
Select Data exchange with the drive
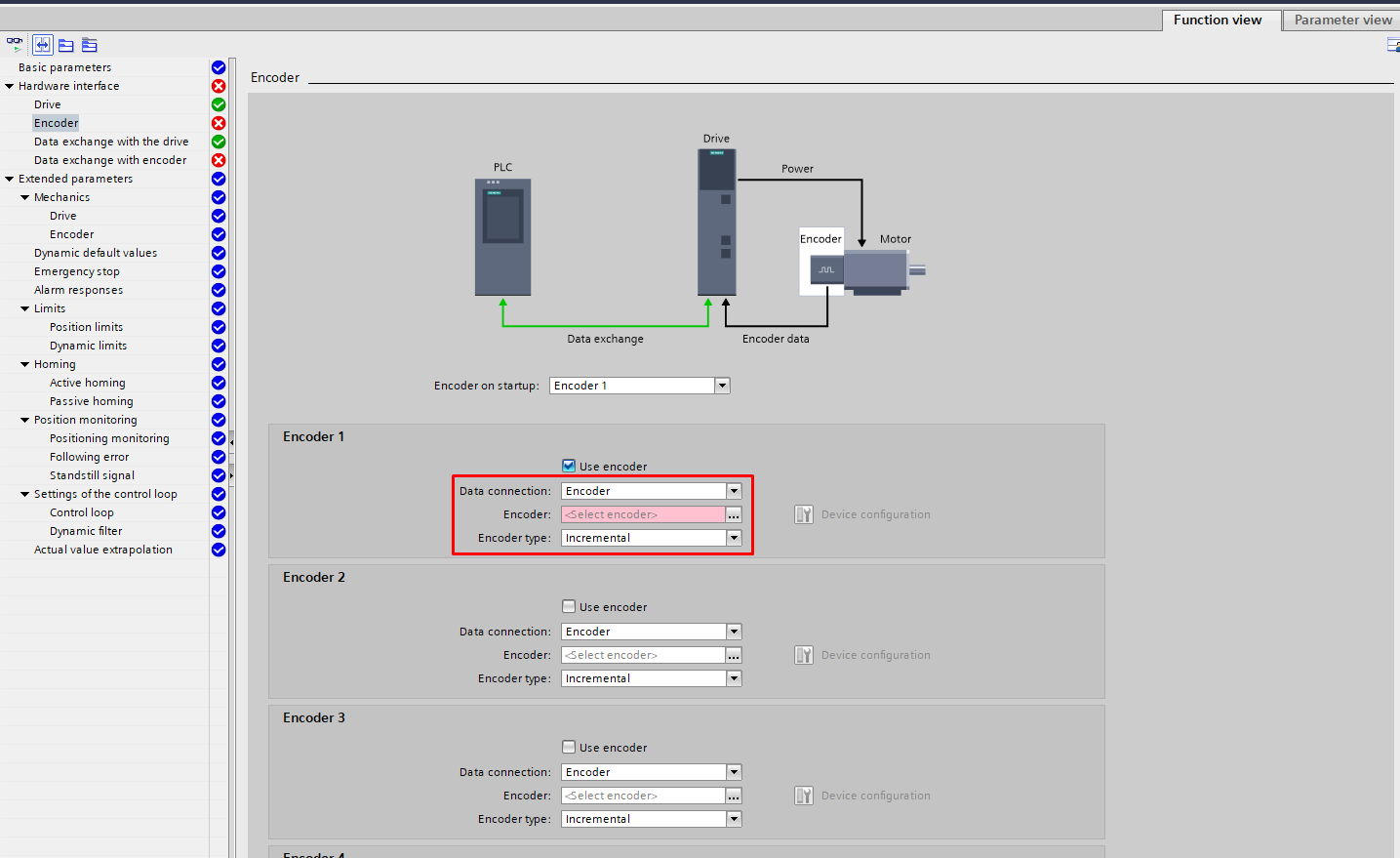point(111,142)
